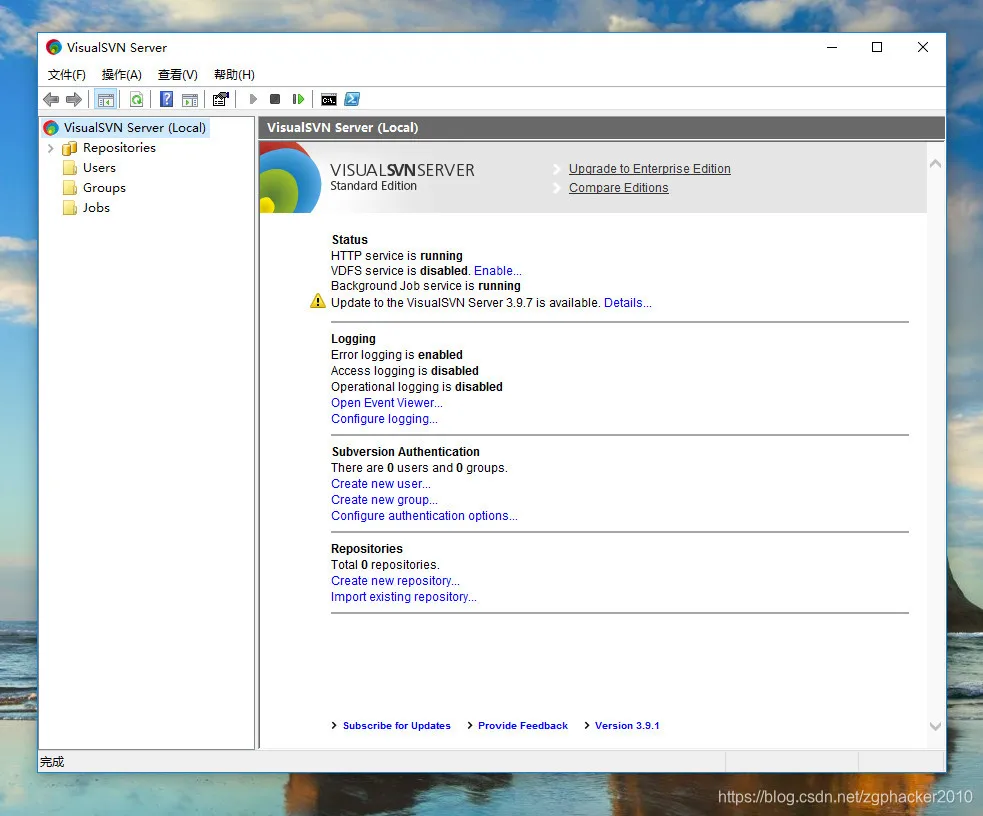Screen dimensions: 983x816
Task: Click the scroll-down chevron on the right panel
Action: (x=935, y=727)
